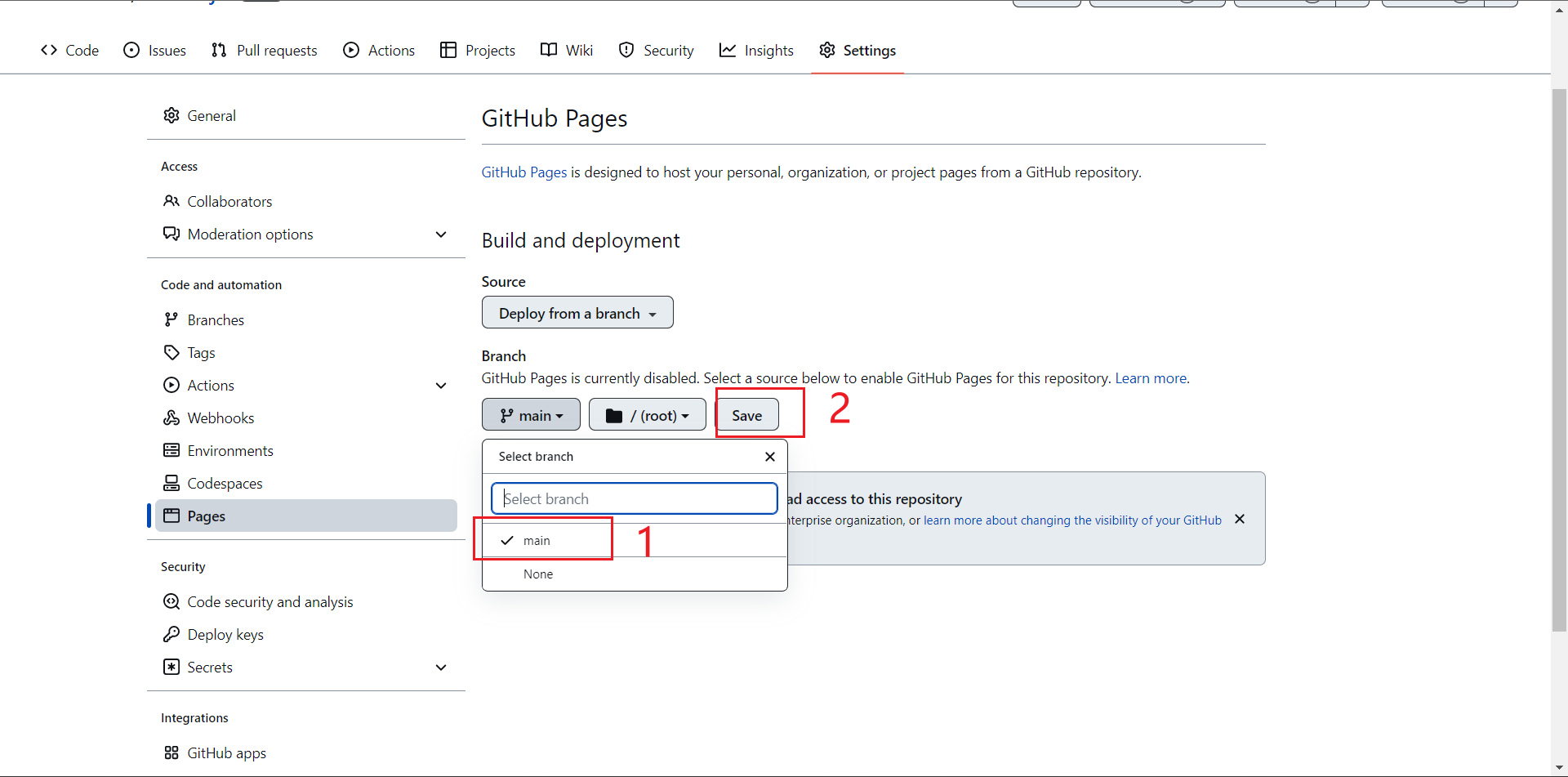Click the branch icon in main button

[x=507, y=416]
